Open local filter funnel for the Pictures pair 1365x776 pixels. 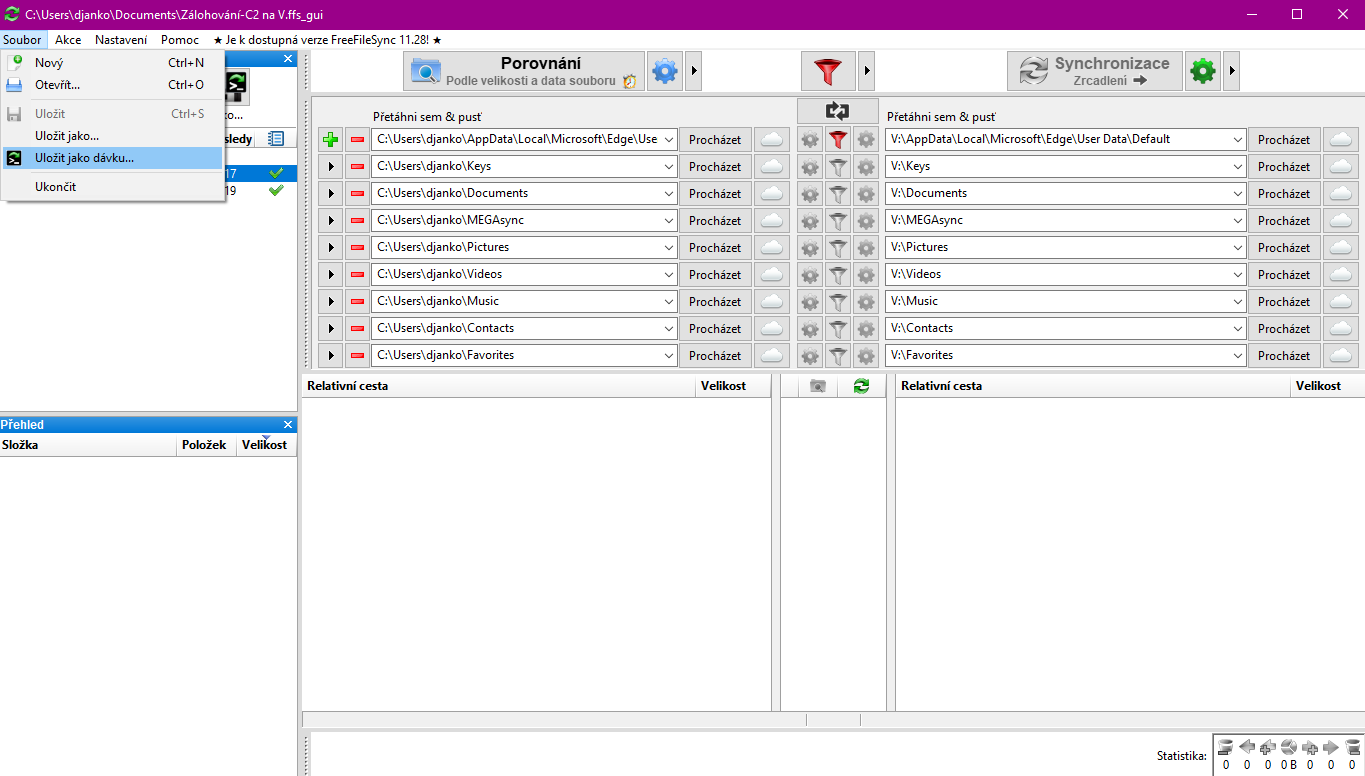(838, 248)
